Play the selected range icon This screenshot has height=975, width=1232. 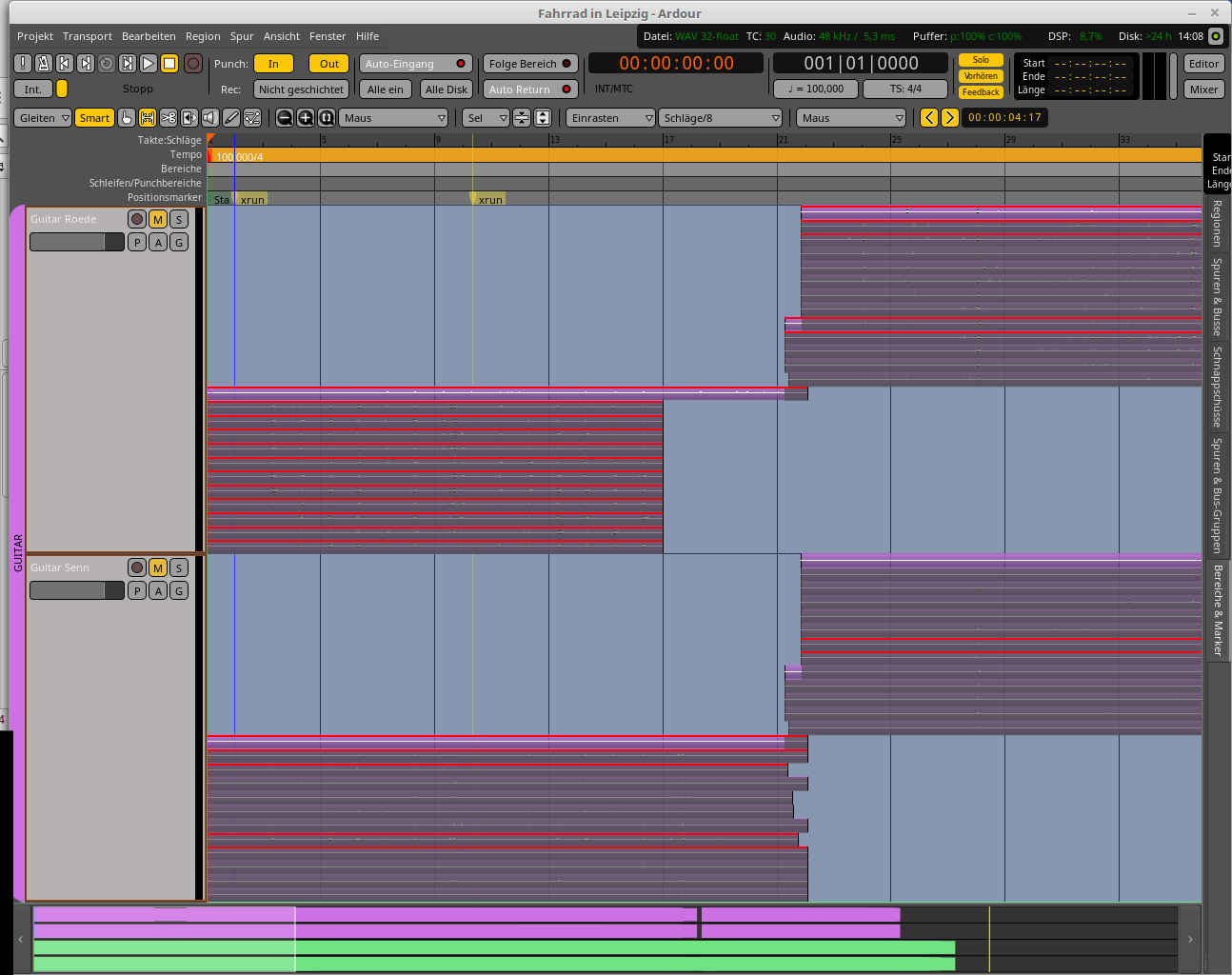point(127,64)
